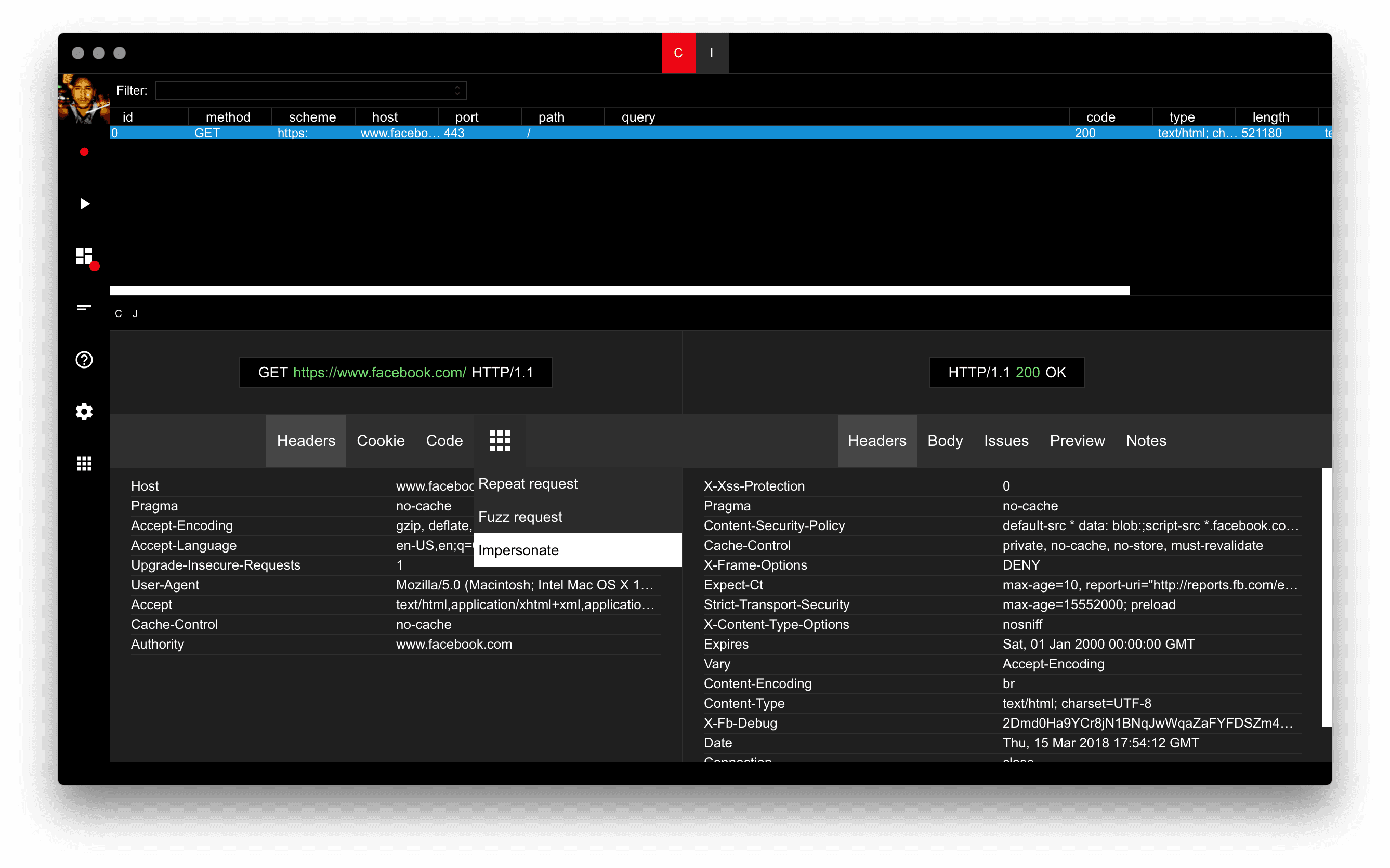Screen dimensions: 1390x868
Task: Click the X-Content-Type-Options nosniff value
Action: (x=1022, y=625)
